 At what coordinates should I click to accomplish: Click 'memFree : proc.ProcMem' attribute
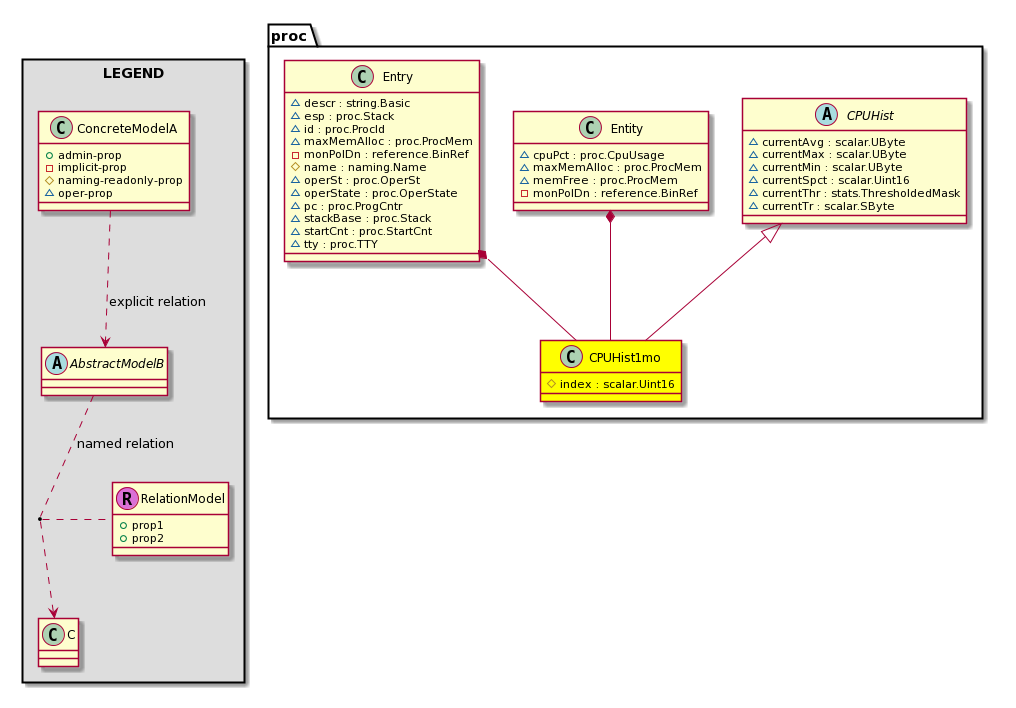[x=605, y=180]
